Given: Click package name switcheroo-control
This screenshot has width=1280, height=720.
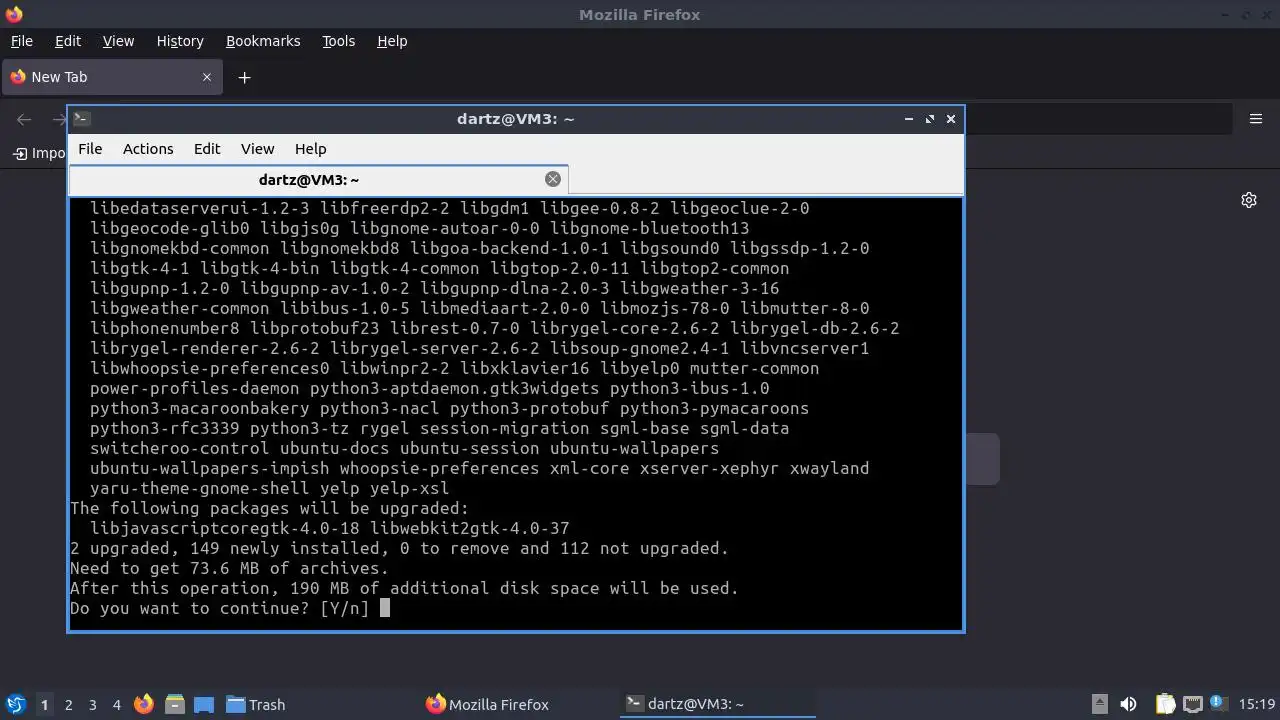Looking at the screenshot, I should 179,448.
